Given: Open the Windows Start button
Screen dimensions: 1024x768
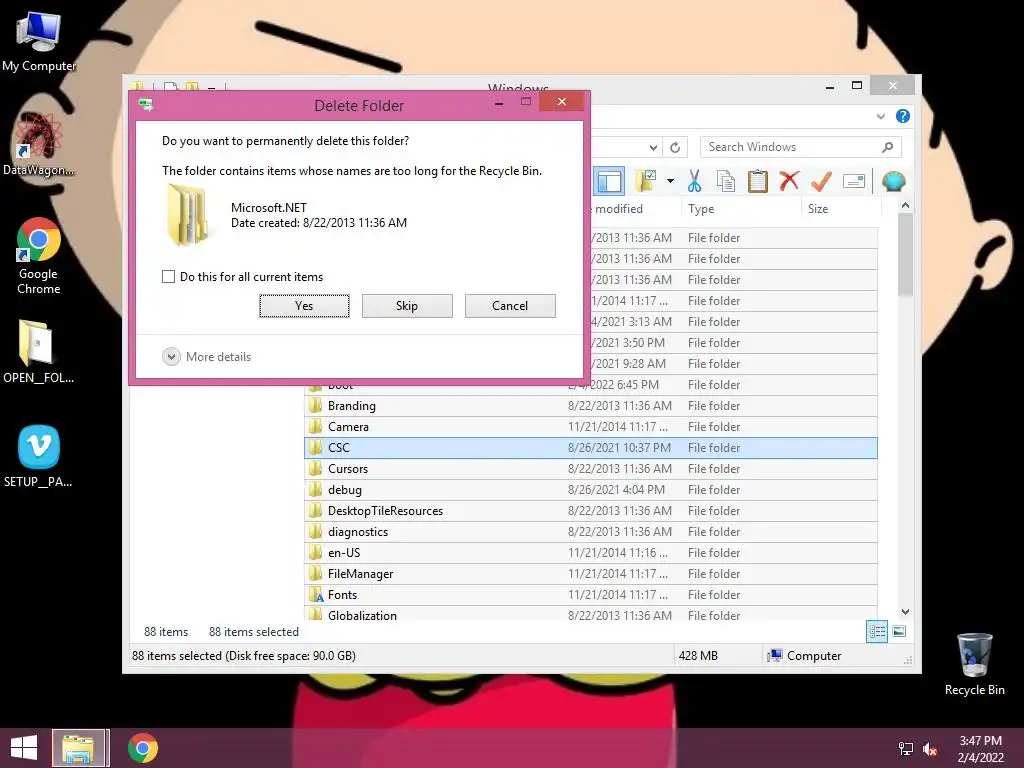Looking at the screenshot, I should point(24,748).
